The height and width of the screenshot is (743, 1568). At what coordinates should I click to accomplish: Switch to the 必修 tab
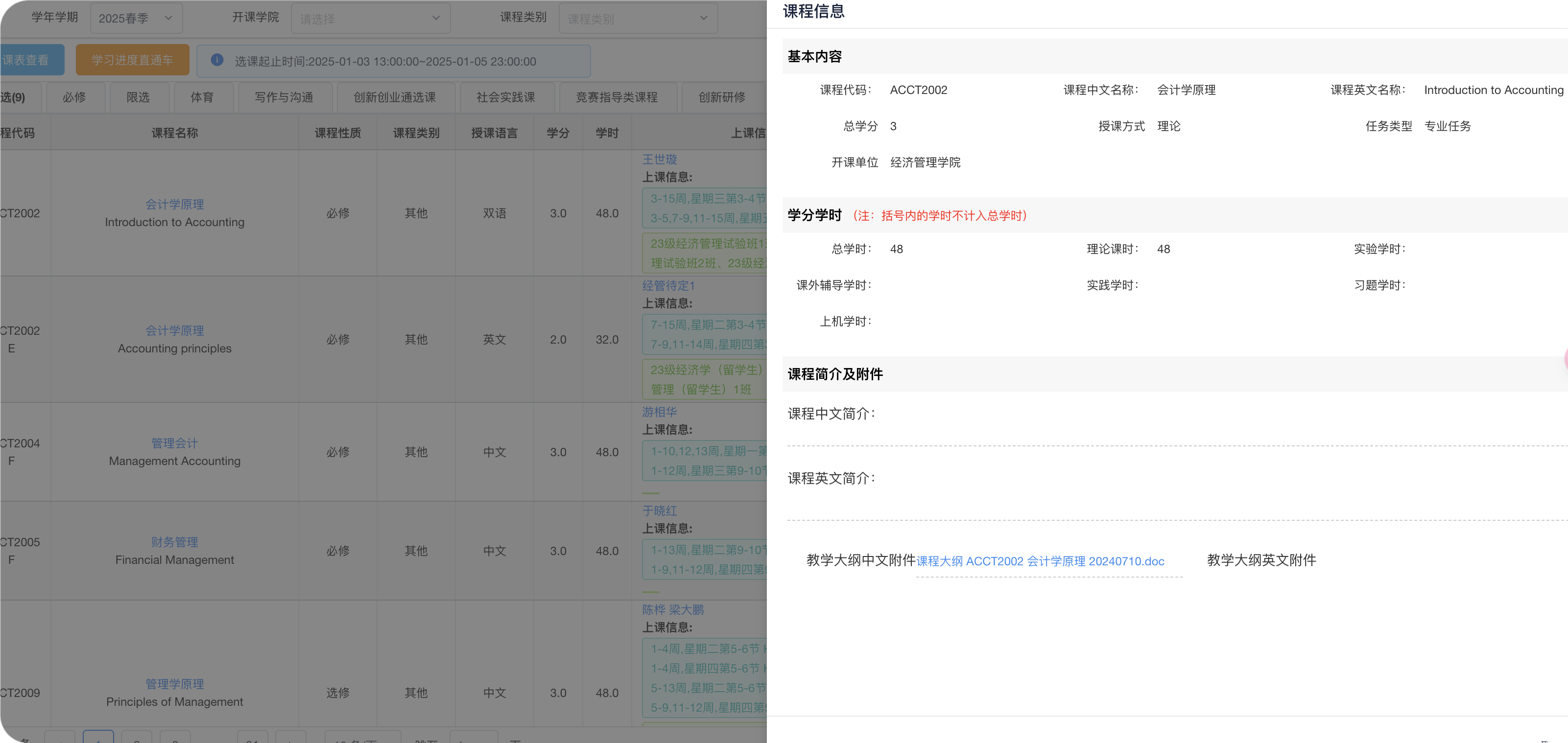74,97
